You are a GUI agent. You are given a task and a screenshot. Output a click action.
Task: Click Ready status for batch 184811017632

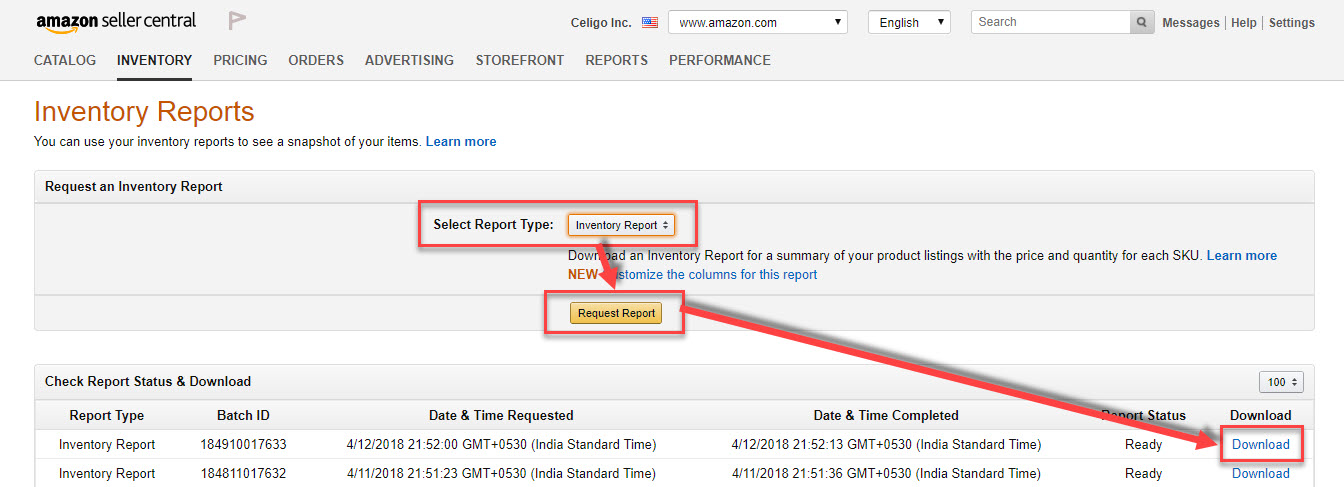1143,473
